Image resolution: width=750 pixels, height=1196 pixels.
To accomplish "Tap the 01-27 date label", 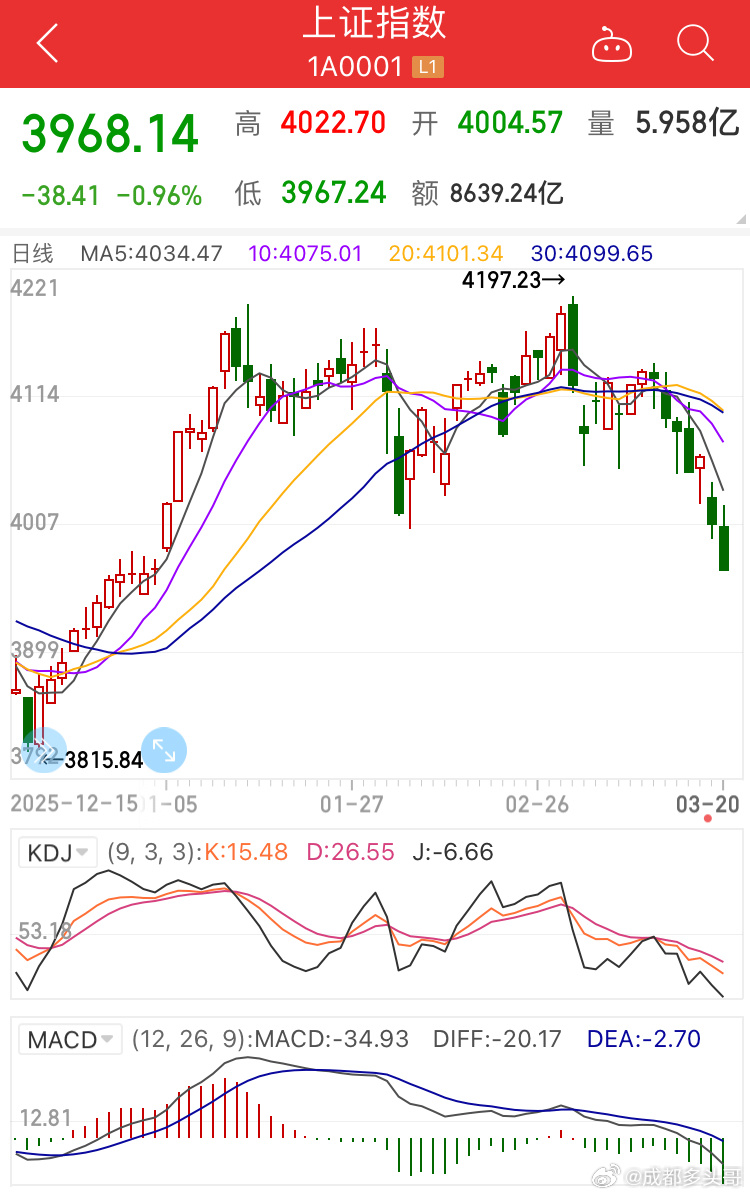I will click(x=352, y=804).
